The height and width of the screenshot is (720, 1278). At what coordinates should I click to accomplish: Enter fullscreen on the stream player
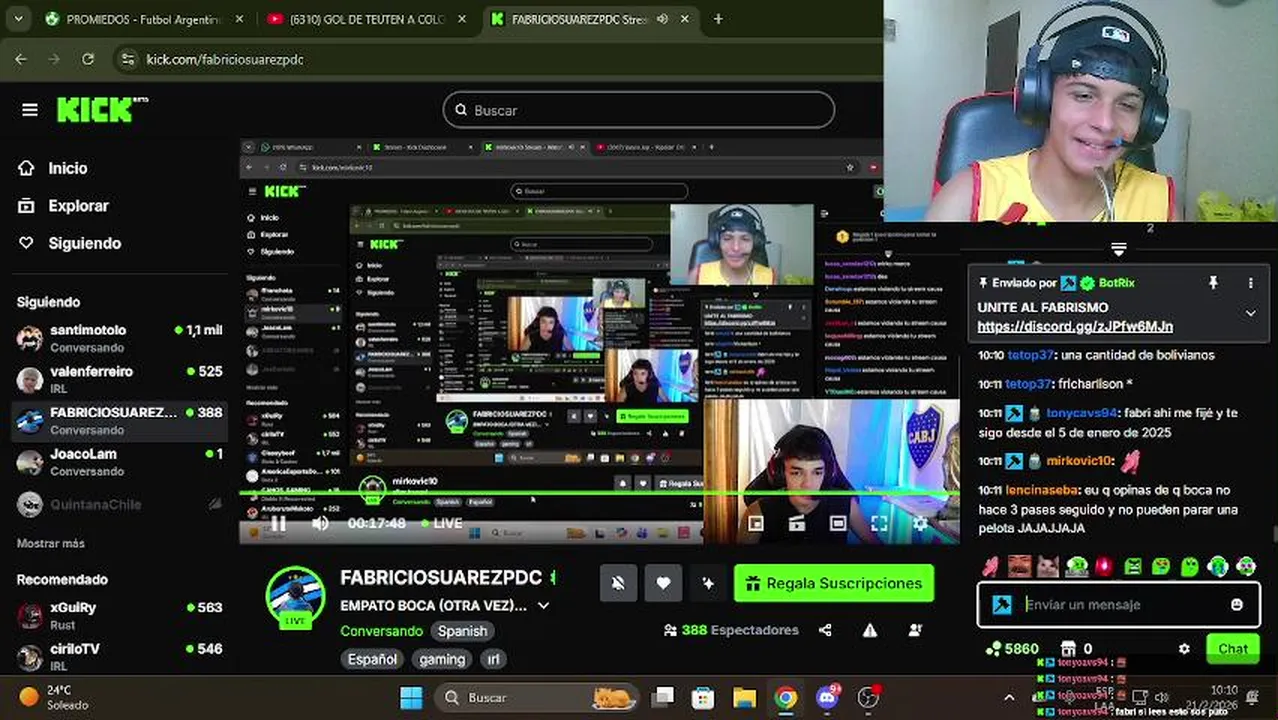point(879,523)
